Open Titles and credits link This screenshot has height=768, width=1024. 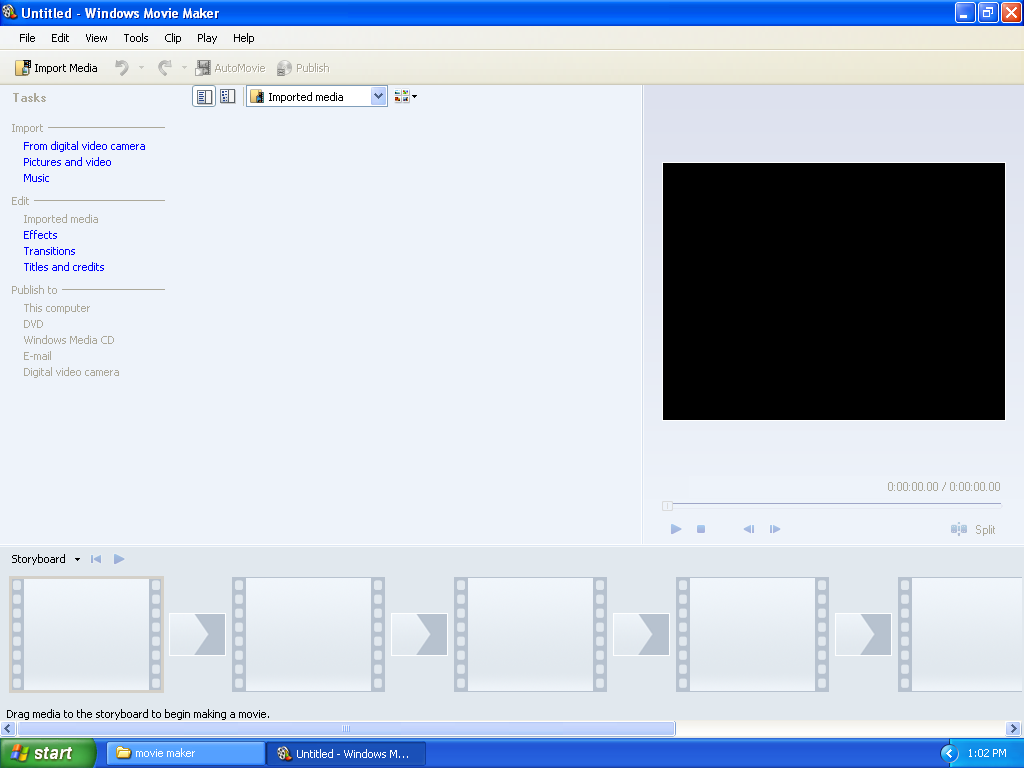[64, 267]
